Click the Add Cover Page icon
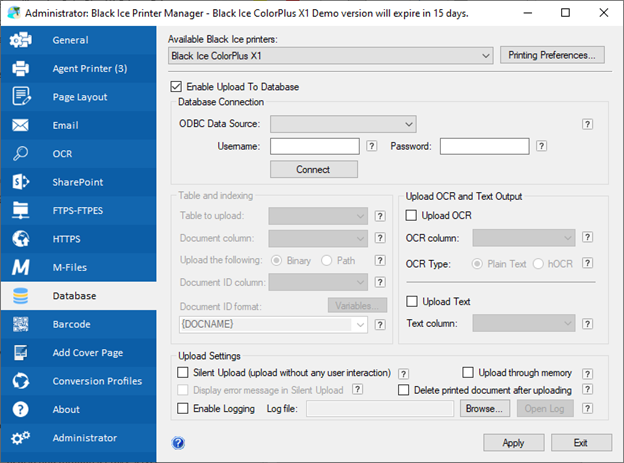 [20, 353]
